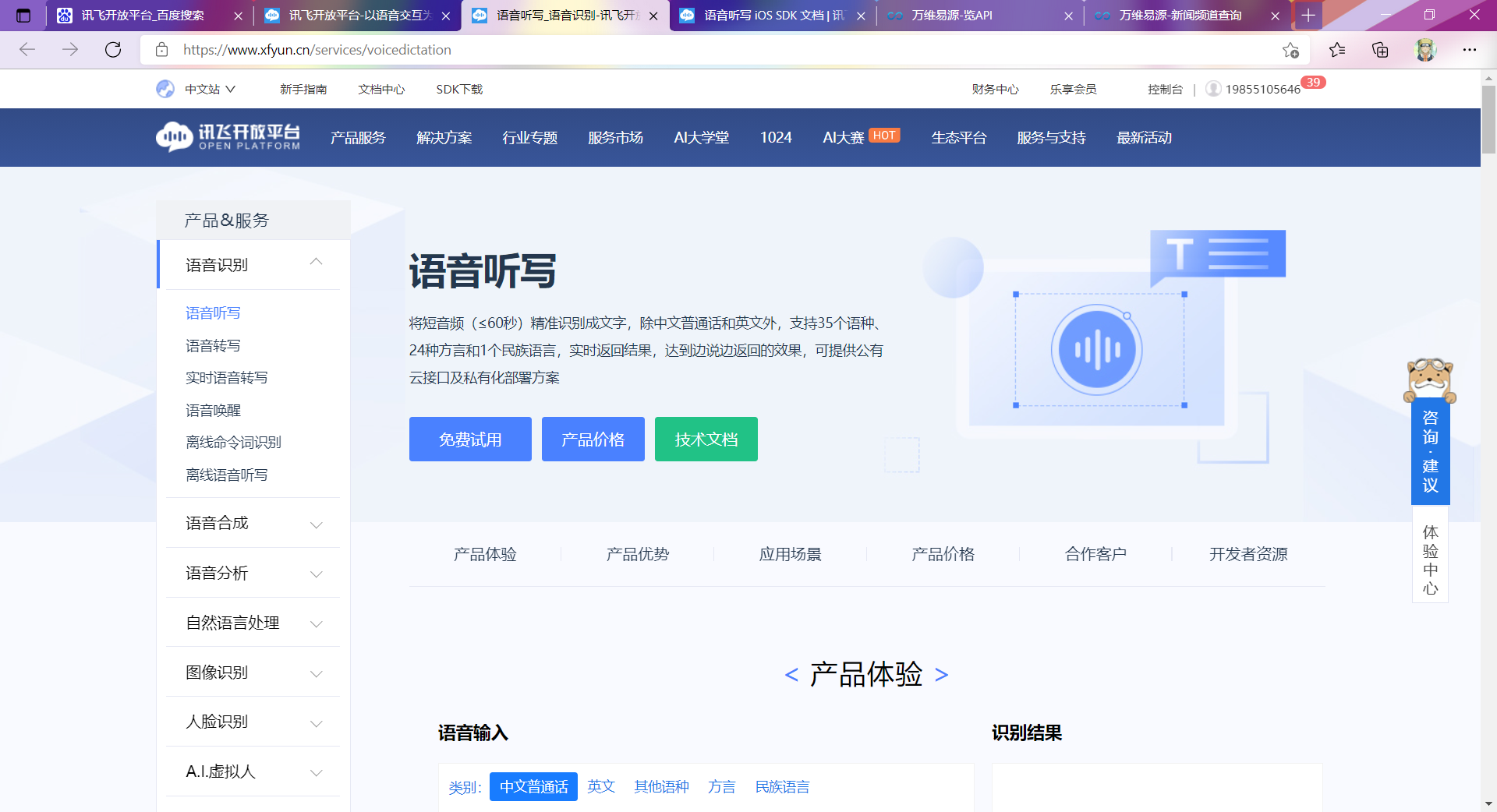Screen dimensions: 1497x812
Task: Click the browser forward arrow
Action: point(70,50)
